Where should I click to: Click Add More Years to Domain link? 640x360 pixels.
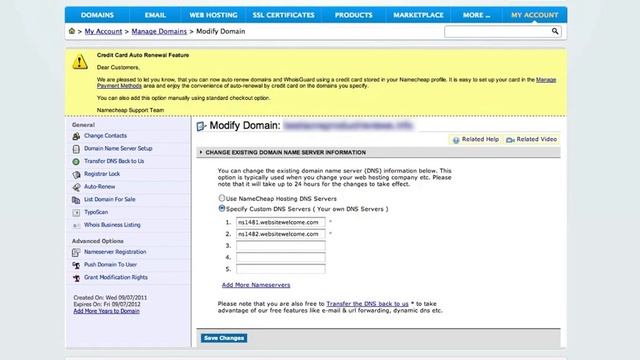tap(107, 311)
